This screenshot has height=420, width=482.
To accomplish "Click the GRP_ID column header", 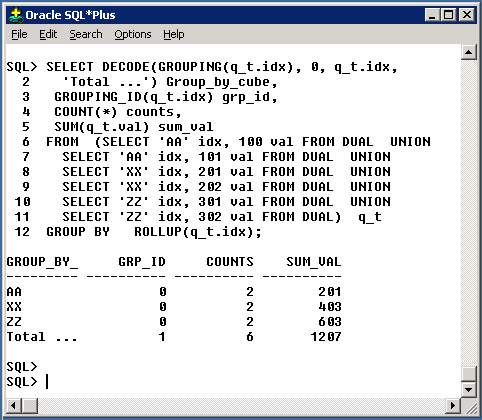I will point(142,262).
